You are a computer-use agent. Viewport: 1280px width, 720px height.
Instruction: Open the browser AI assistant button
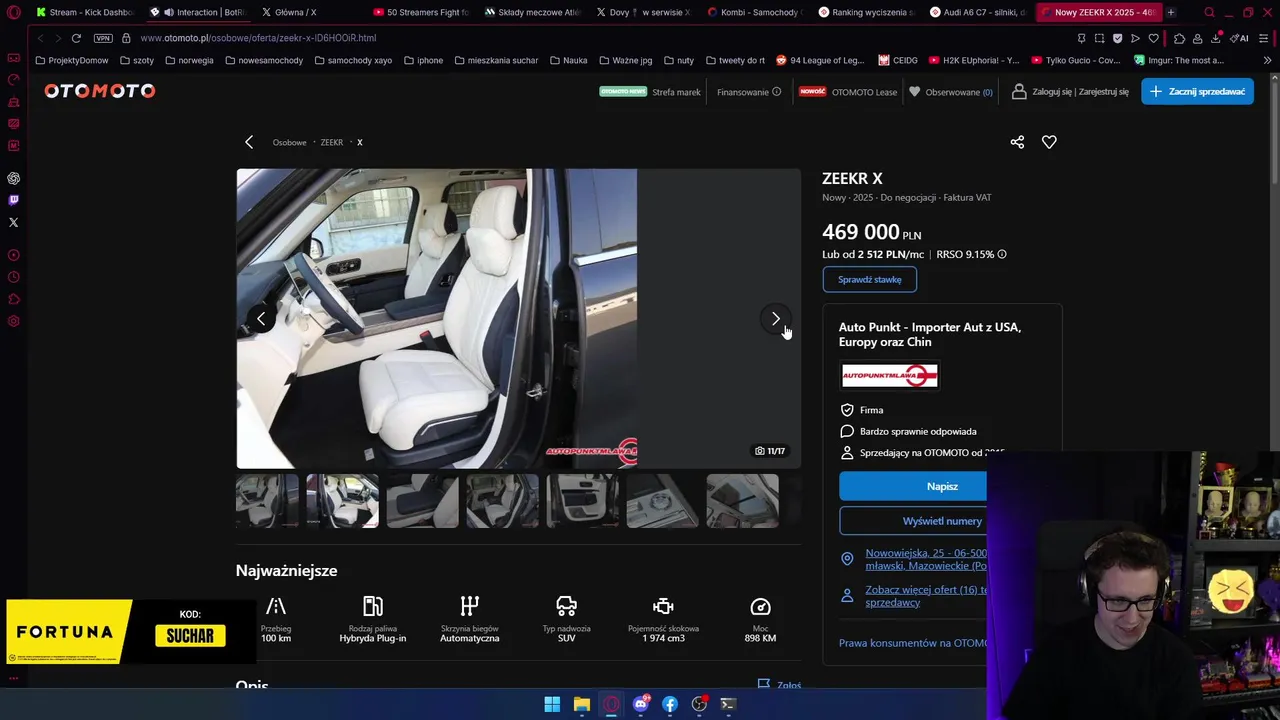[1240, 38]
